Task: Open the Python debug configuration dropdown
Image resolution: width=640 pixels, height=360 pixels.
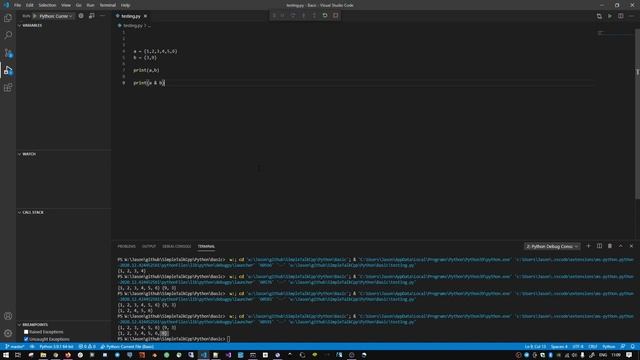Action: click(x=56, y=16)
